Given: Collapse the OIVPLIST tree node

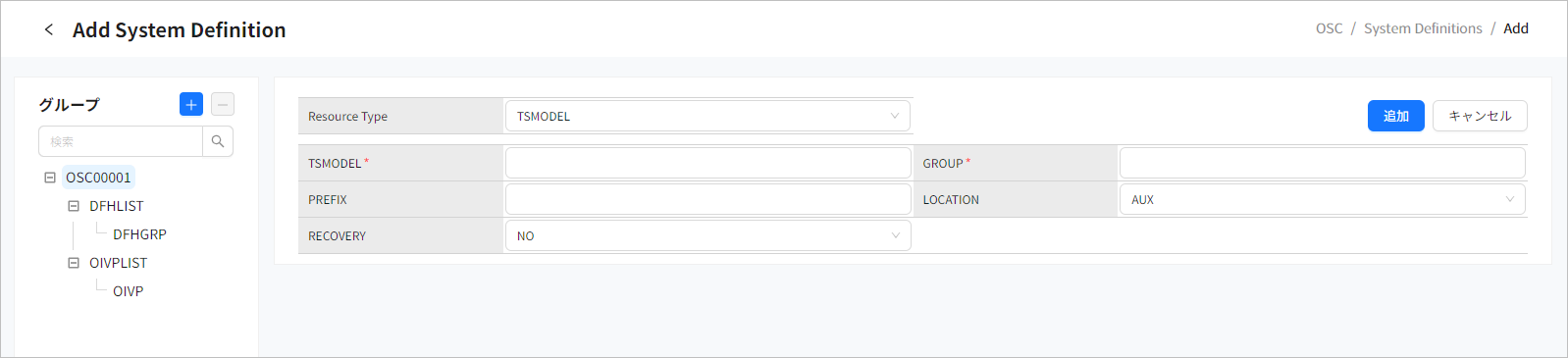Looking at the screenshot, I should 74,263.
